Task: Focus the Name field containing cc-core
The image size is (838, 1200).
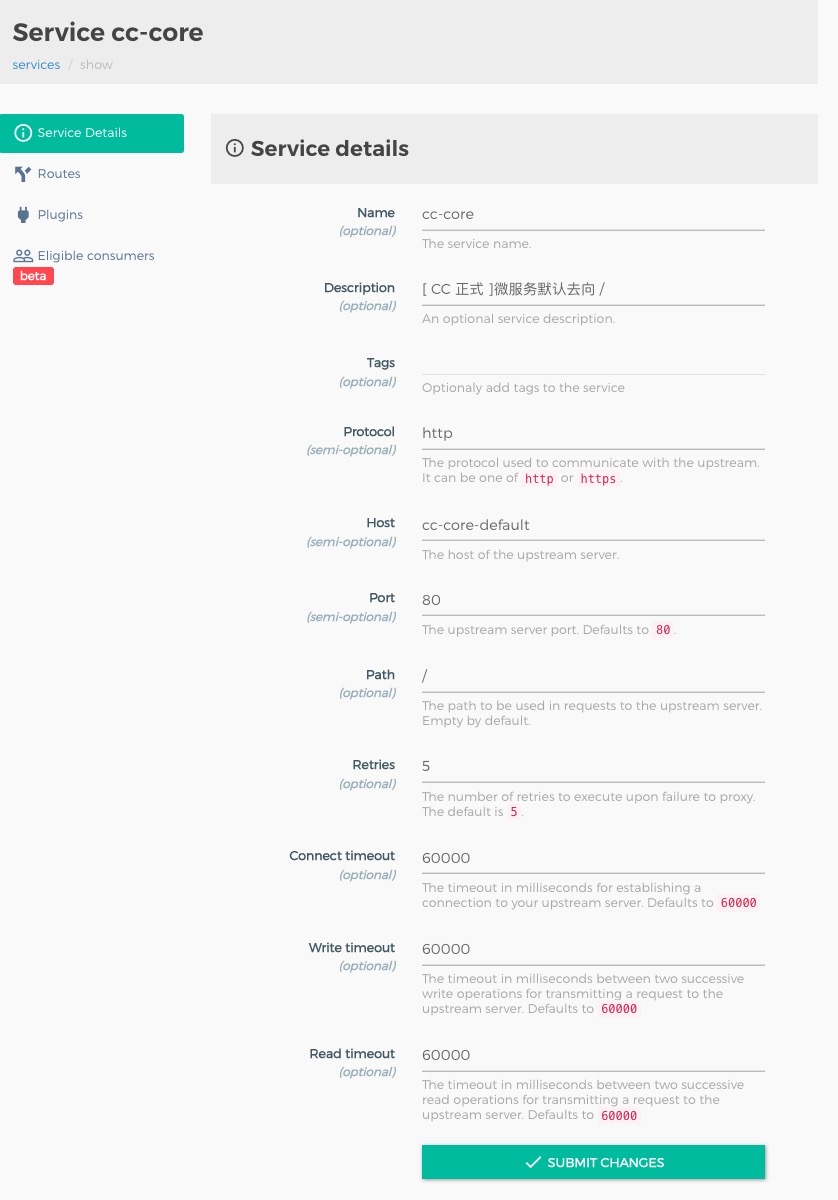Action: tap(593, 214)
